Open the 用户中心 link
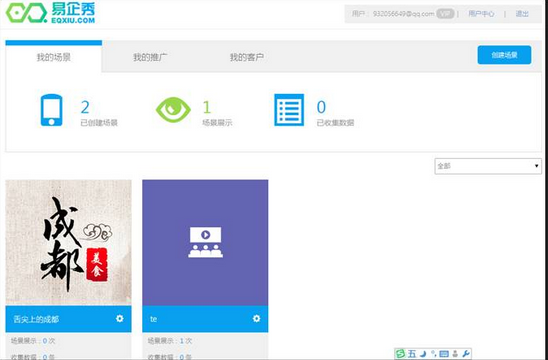The image size is (548, 360). coord(481,14)
